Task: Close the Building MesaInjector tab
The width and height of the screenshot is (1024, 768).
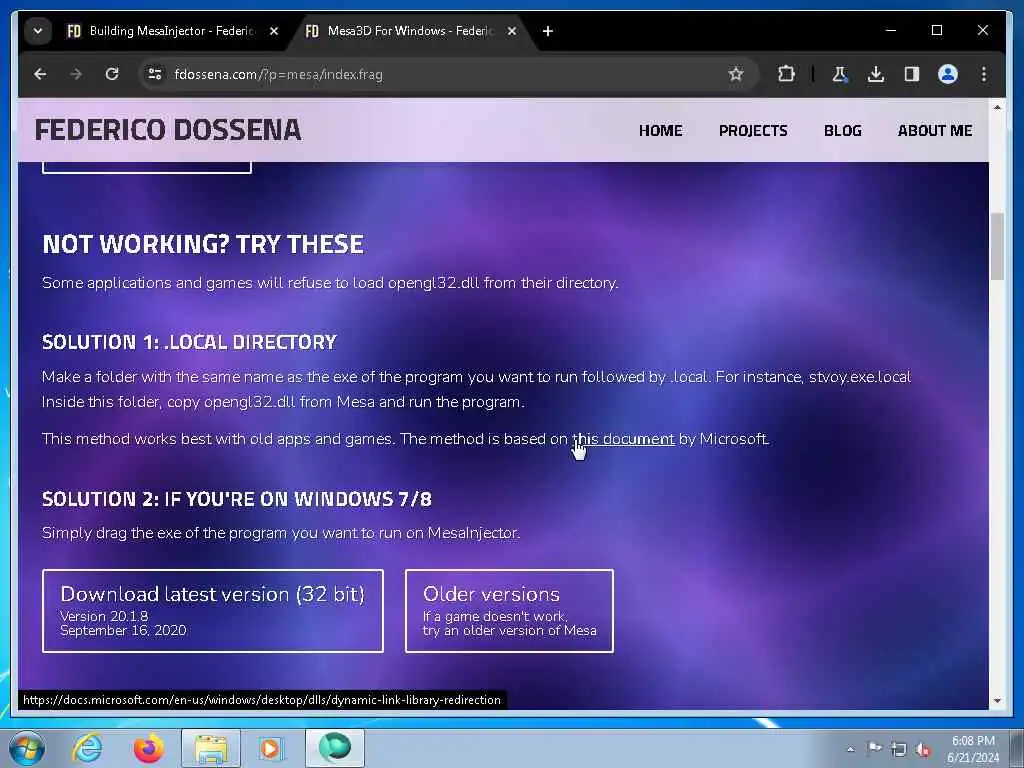Action: tap(274, 31)
